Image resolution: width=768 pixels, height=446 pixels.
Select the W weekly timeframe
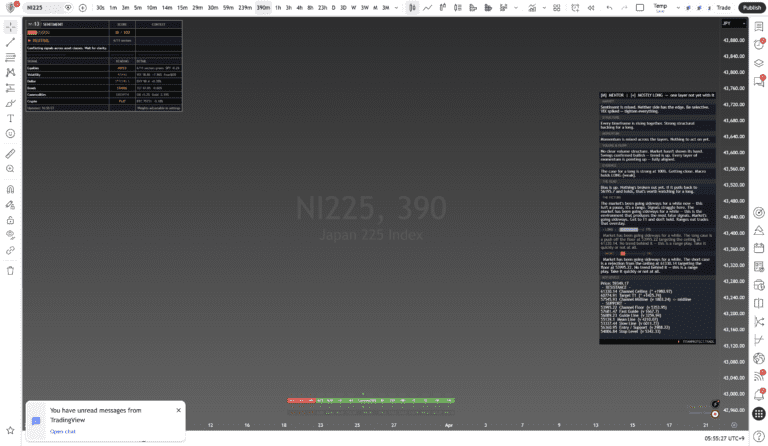(x=354, y=8)
